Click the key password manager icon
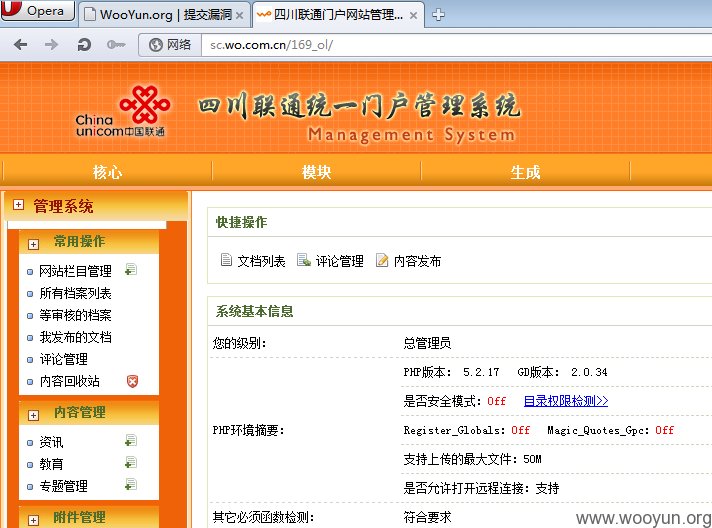Image resolution: width=712 pixels, height=528 pixels. coord(116,44)
